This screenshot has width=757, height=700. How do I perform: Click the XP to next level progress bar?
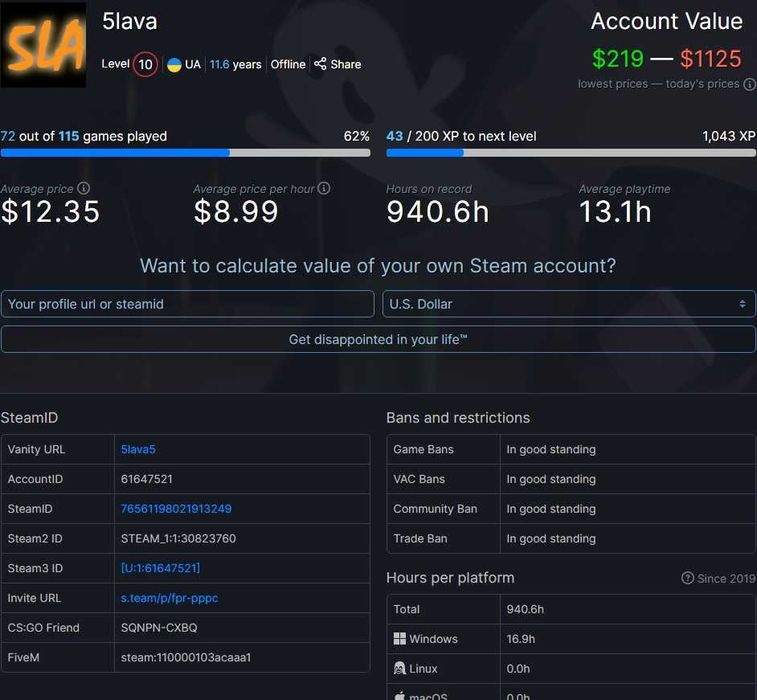coord(571,153)
